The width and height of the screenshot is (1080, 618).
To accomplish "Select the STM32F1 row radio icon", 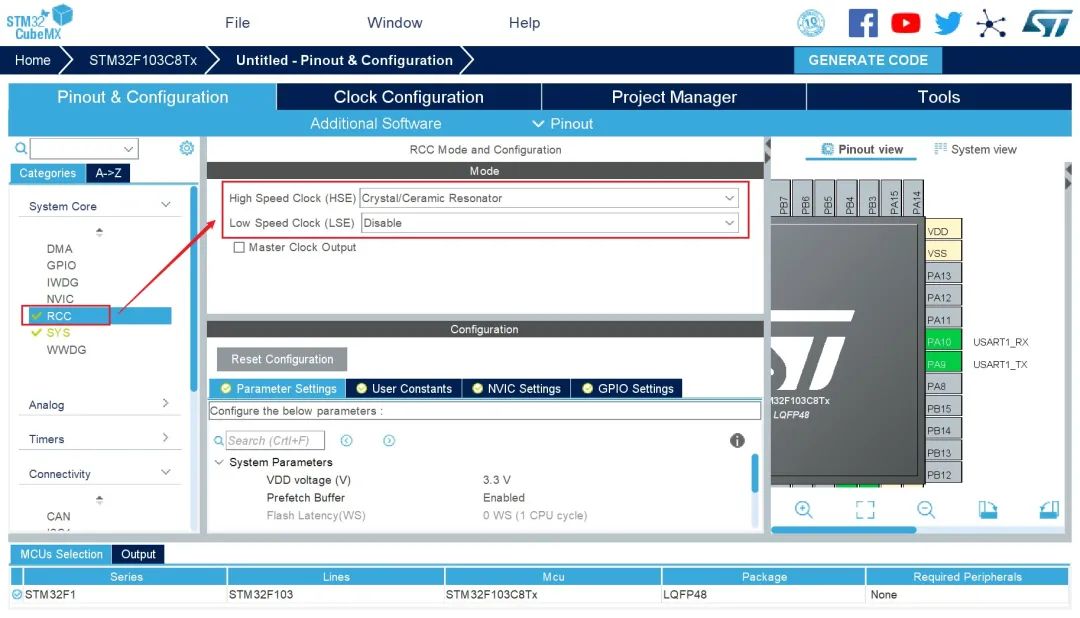I will click(17, 594).
